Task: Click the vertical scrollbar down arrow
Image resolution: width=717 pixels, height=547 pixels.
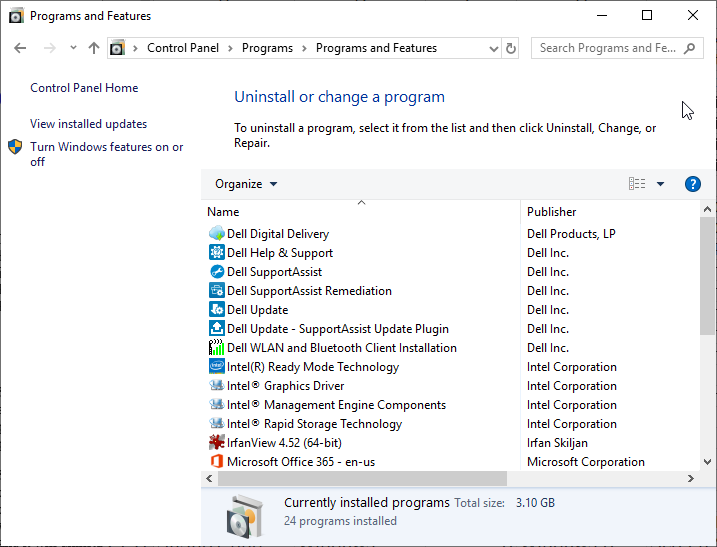Action: pyautogui.click(x=707, y=461)
